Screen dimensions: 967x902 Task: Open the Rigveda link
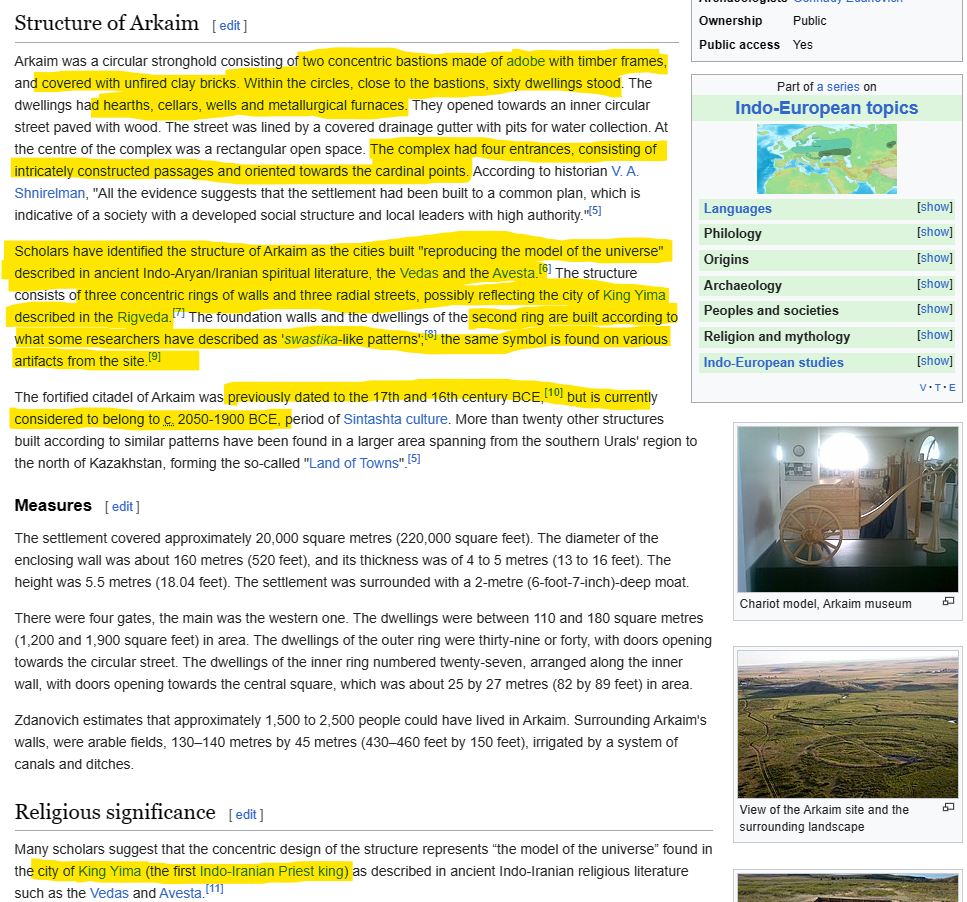point(143,318)
